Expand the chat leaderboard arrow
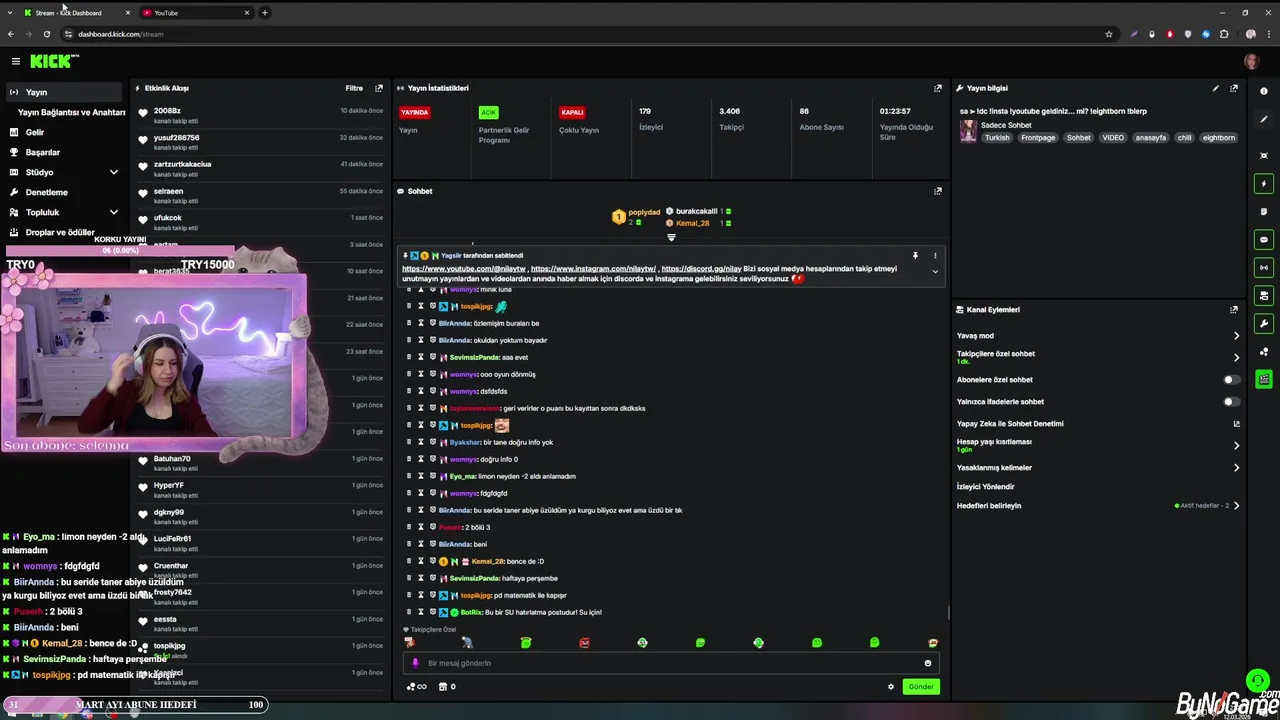 [671, 238]
